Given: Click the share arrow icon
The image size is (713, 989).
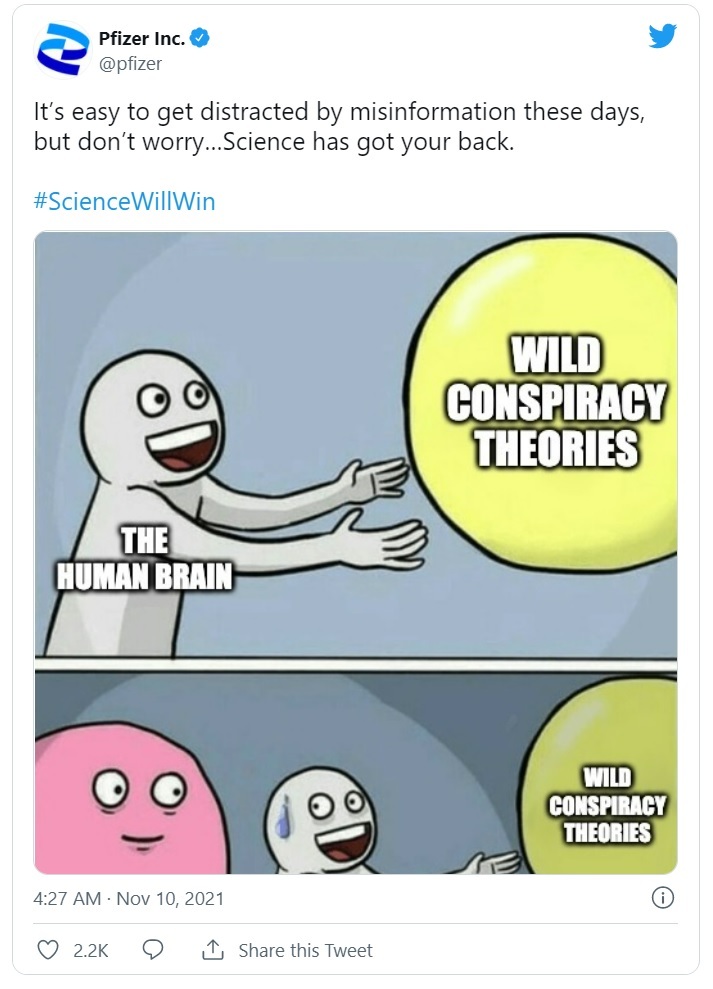Looking at the screenshot, I should tap(213, 949).
